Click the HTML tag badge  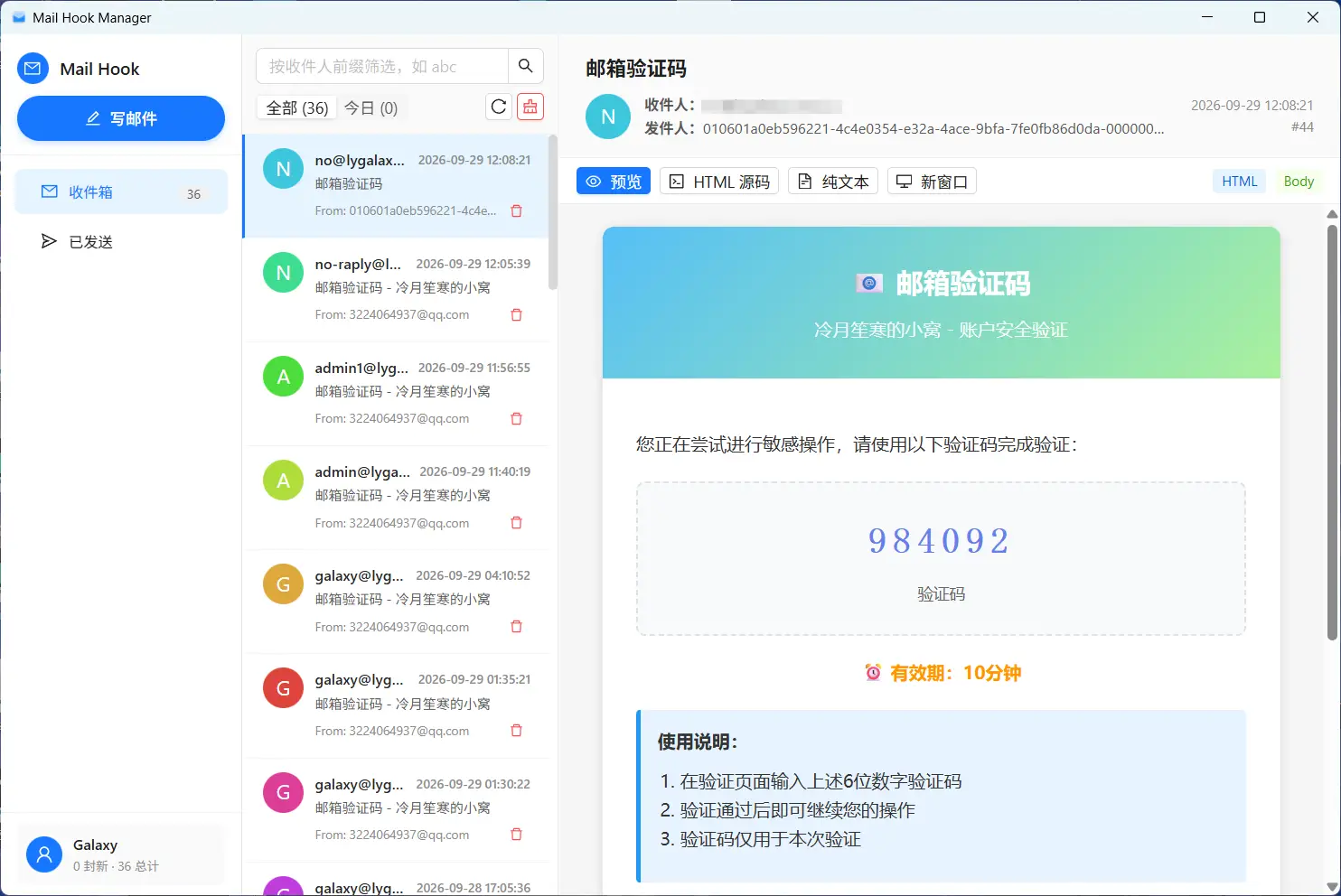click(x=1240, y=182)
